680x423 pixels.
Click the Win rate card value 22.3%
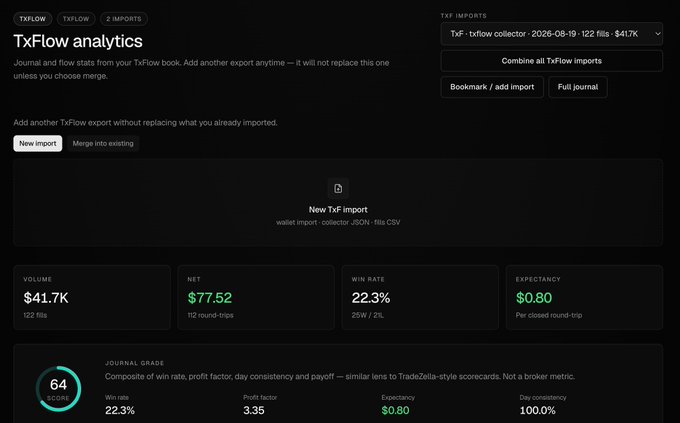pyautogui.click(x=371, y=298)
